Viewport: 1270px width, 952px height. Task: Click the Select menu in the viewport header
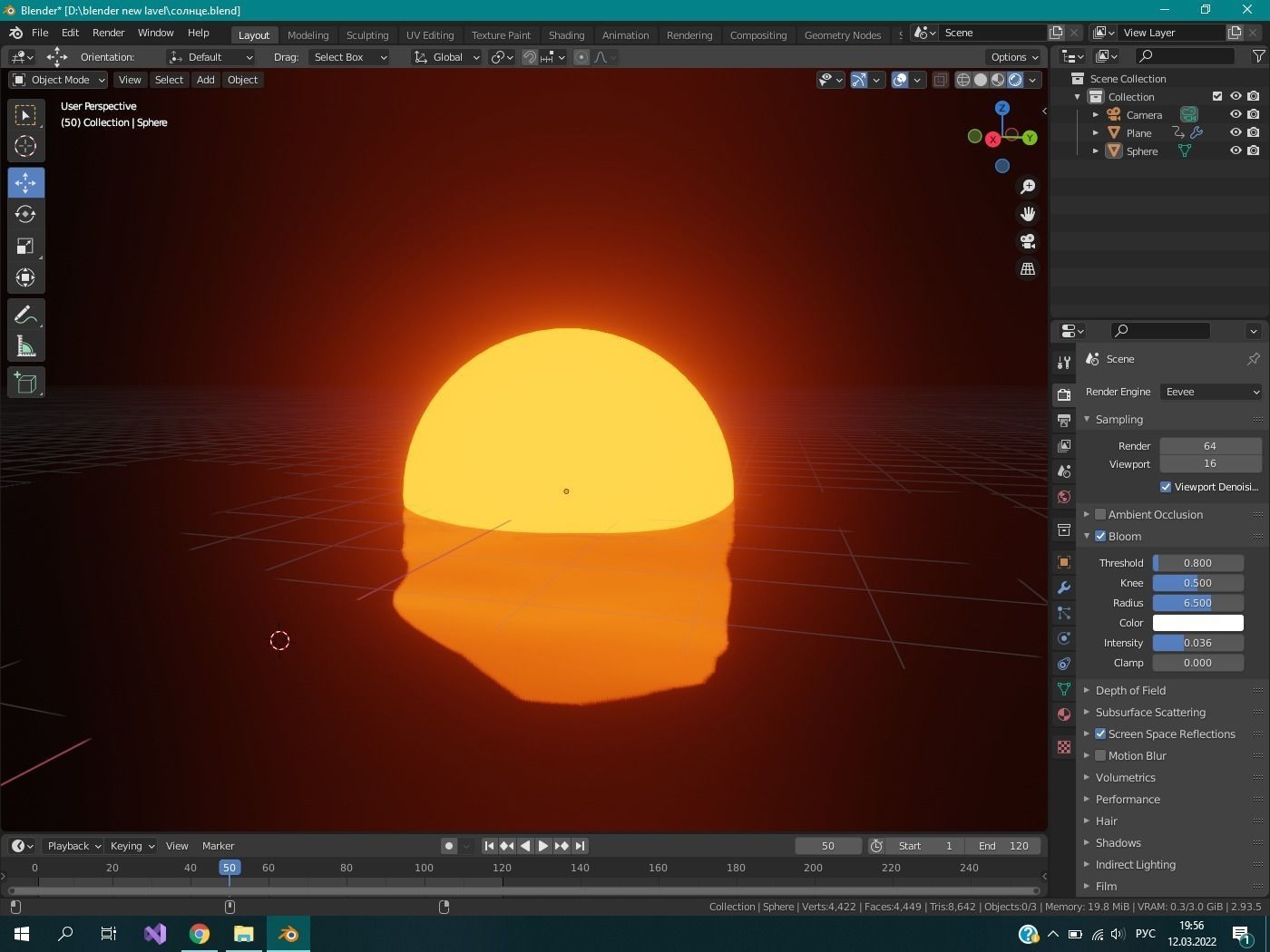pos(169,80)
